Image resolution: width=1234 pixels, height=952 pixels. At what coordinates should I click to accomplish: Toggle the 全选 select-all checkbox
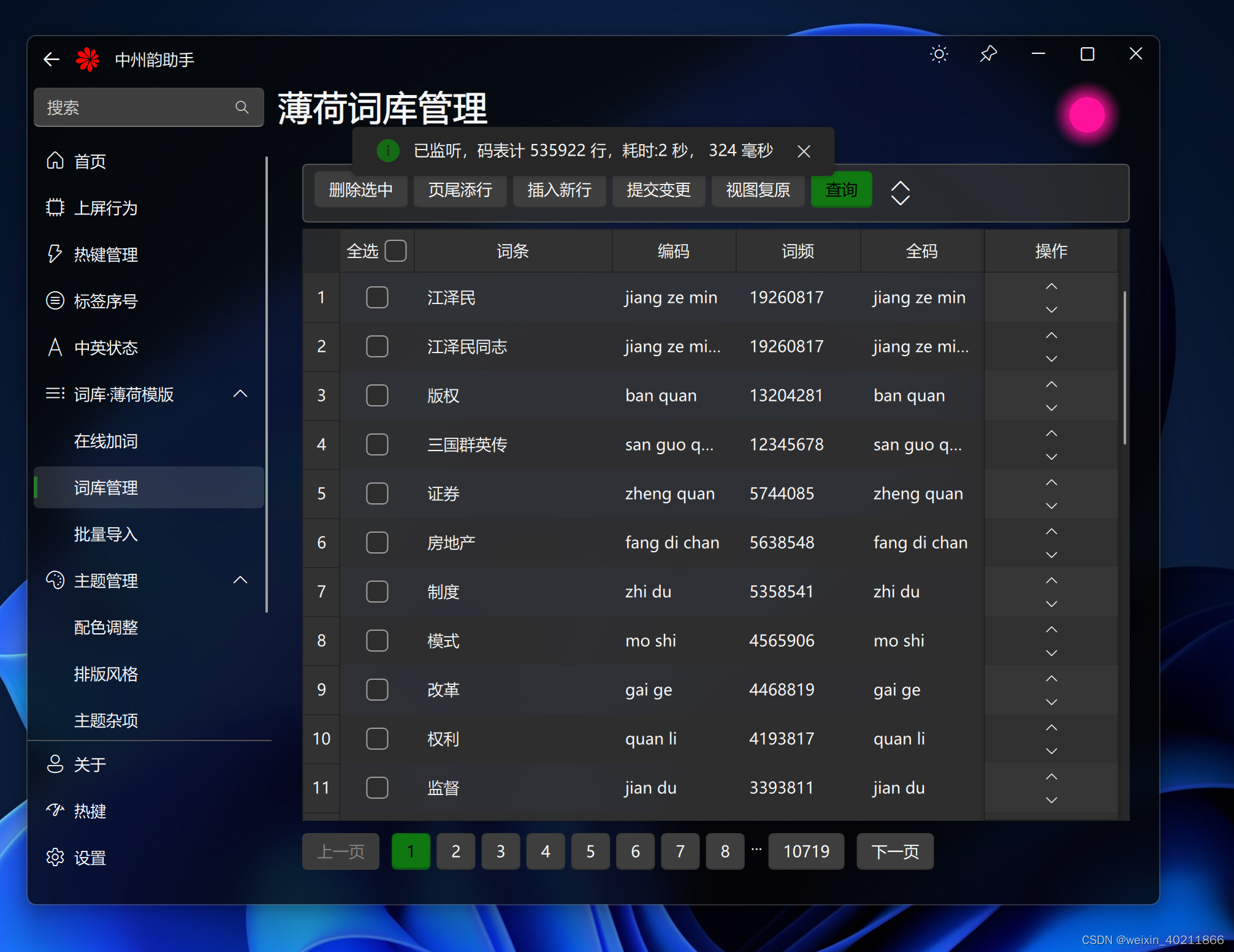(396, 251)
